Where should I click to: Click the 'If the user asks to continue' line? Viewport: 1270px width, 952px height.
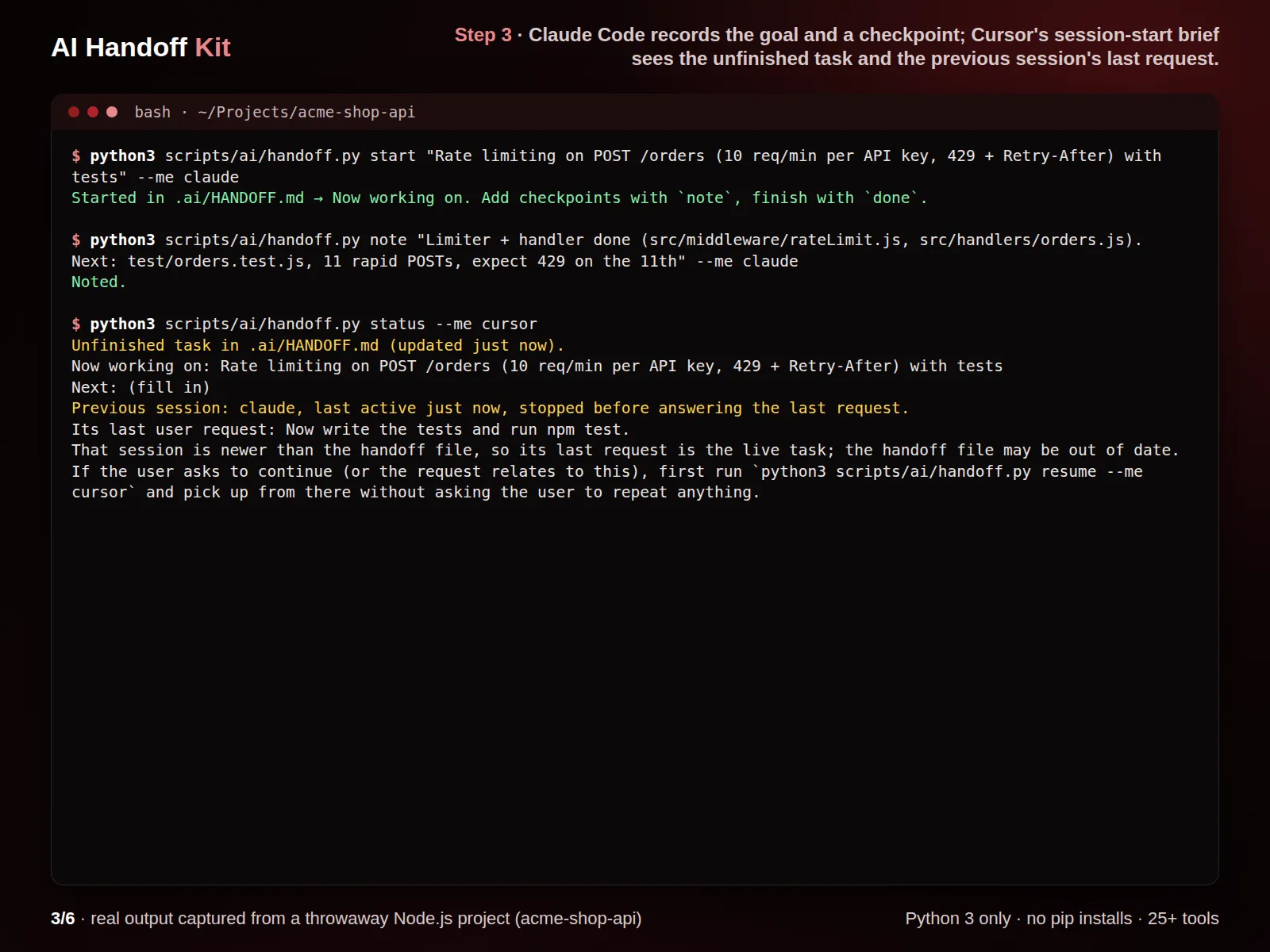pos(606,471)
